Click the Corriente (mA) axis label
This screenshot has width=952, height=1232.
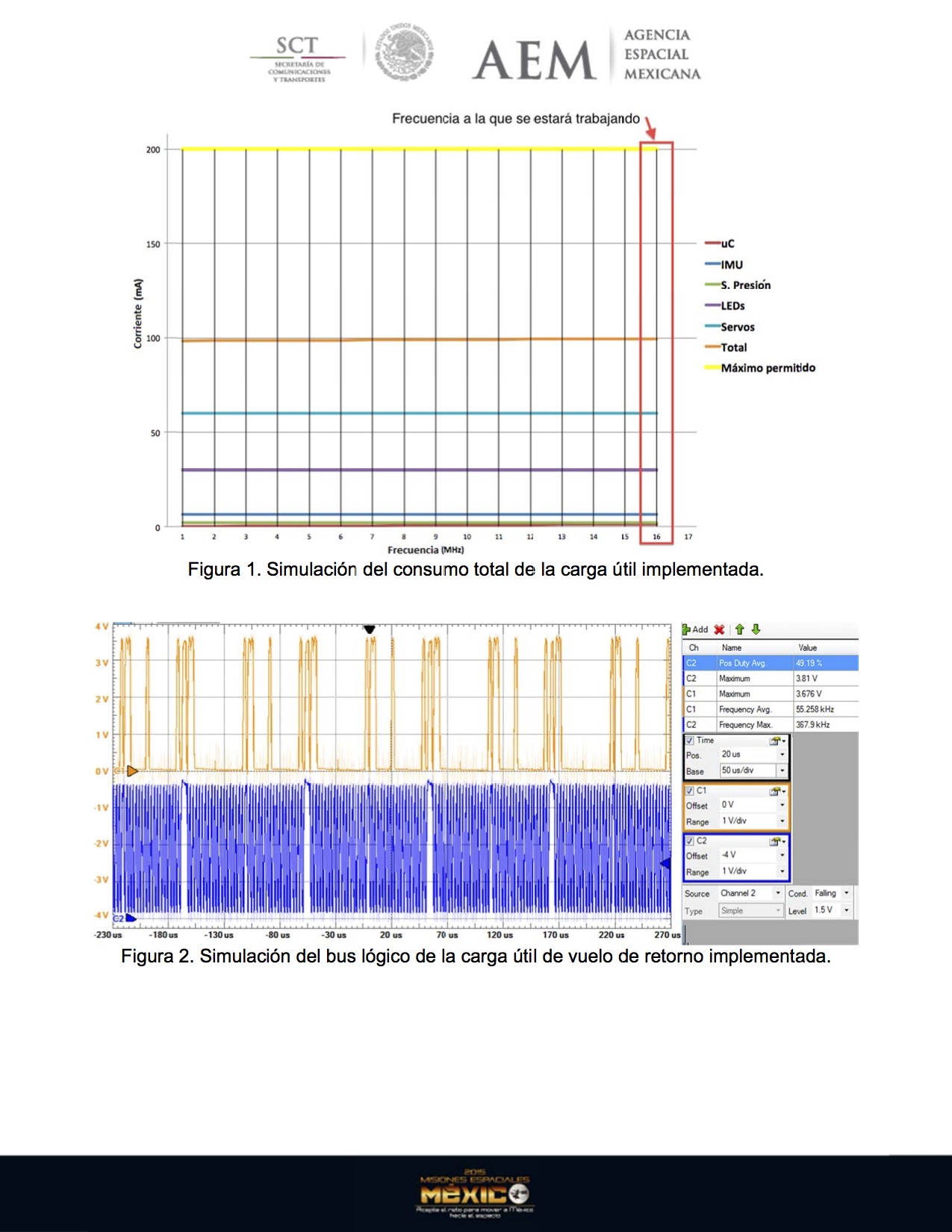[138, 314]
